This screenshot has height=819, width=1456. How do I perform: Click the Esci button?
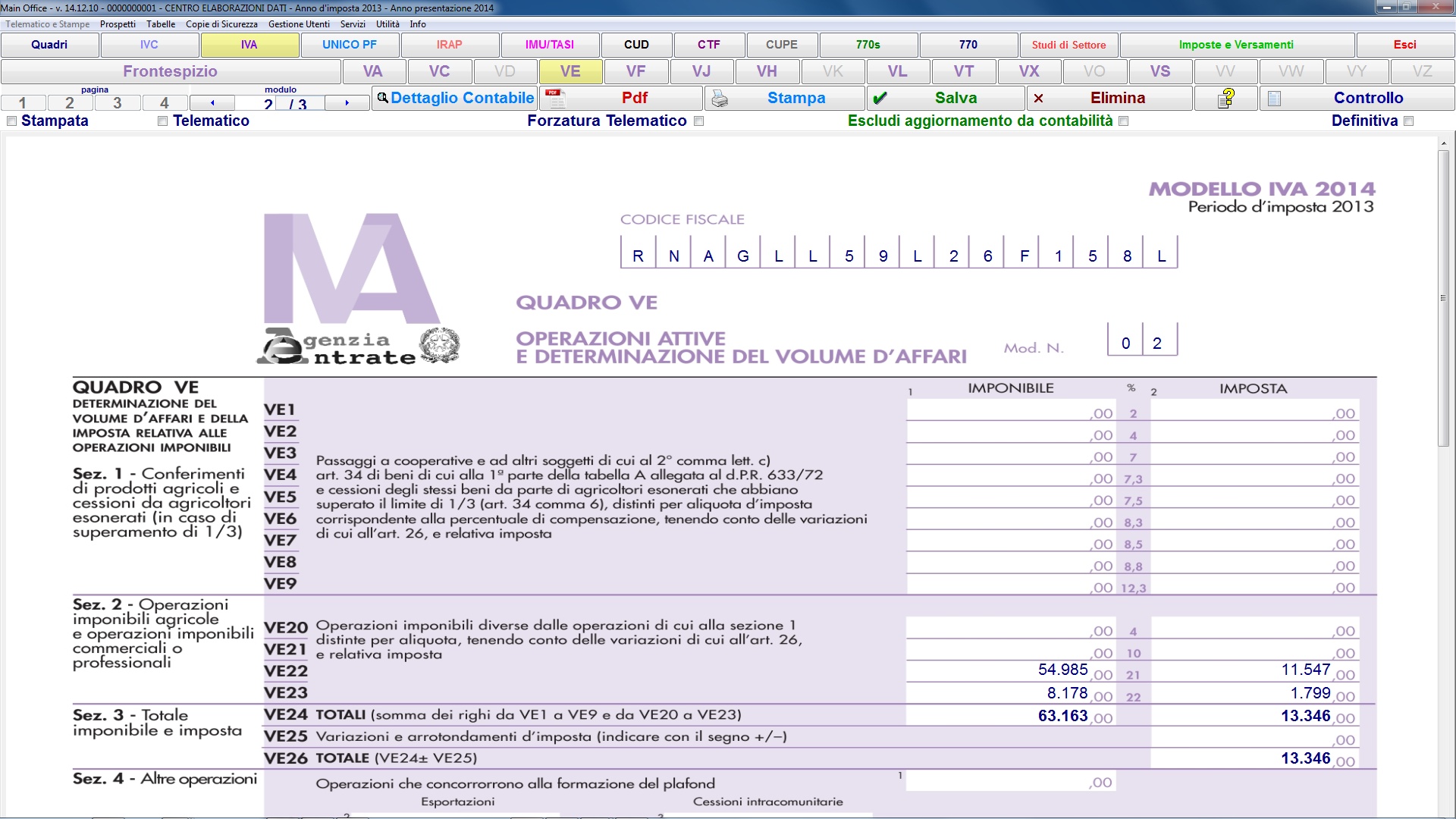(1405, 45)
